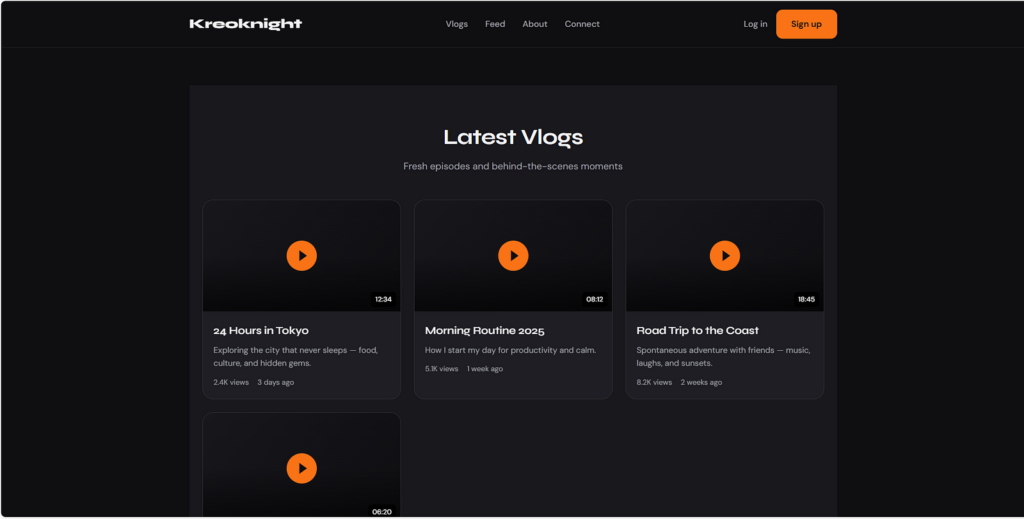Screen dimensions: 1024x519
Task: Click the Spontaneous adventure description text
Action: click(724, 356)
